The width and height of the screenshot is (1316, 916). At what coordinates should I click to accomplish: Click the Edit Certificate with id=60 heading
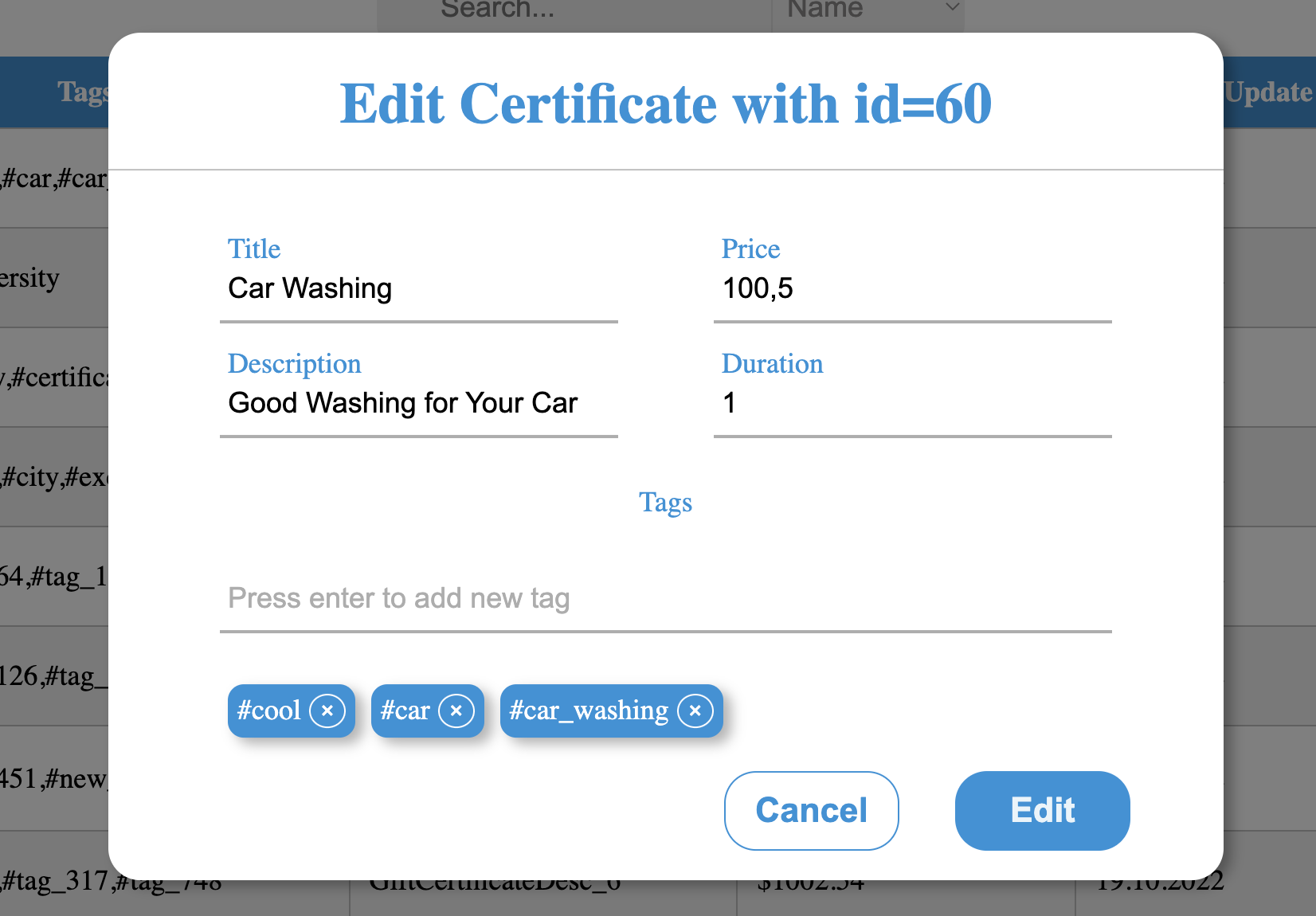(666, 104)
